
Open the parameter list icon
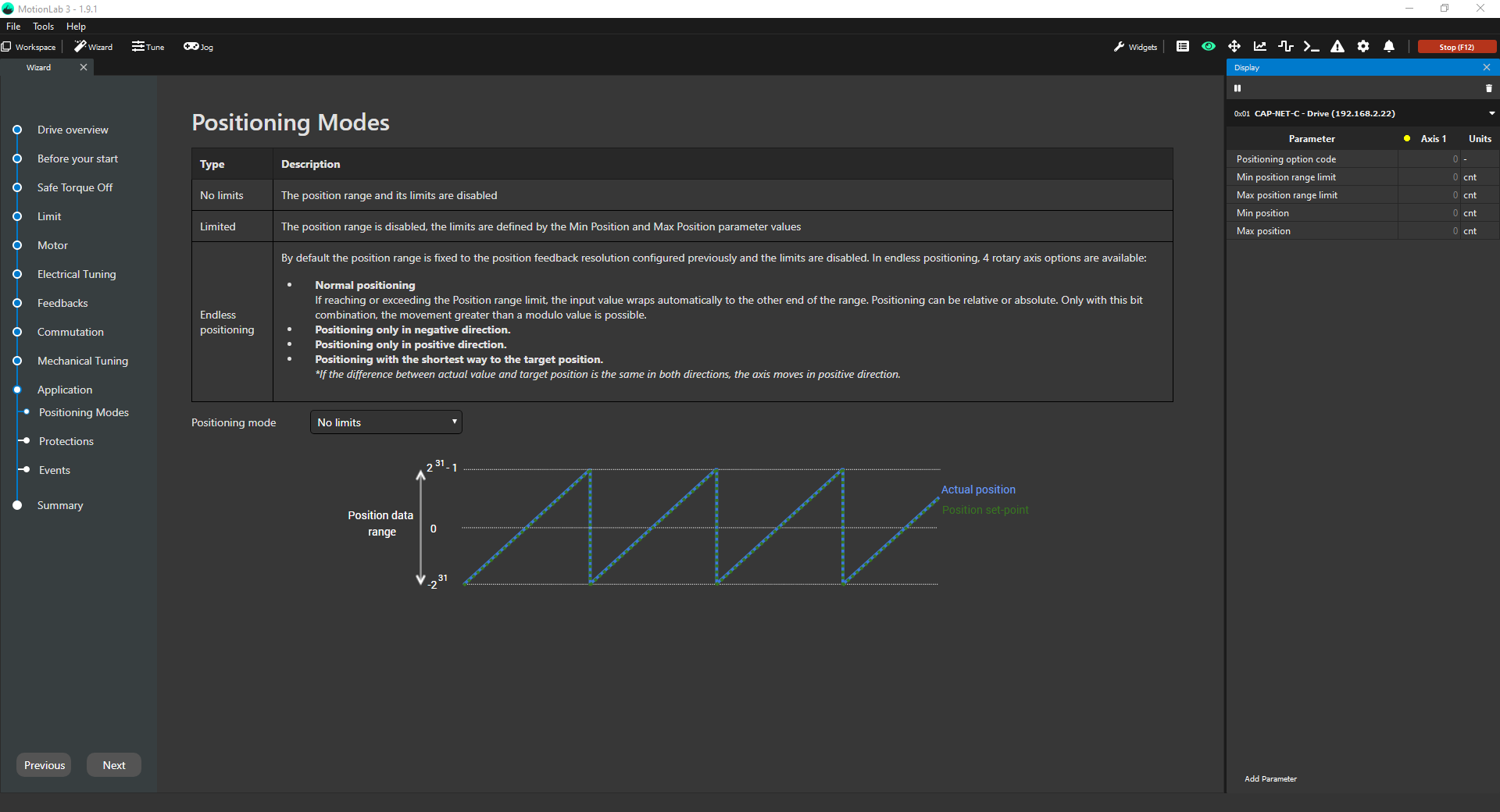tap(1183, 47)
